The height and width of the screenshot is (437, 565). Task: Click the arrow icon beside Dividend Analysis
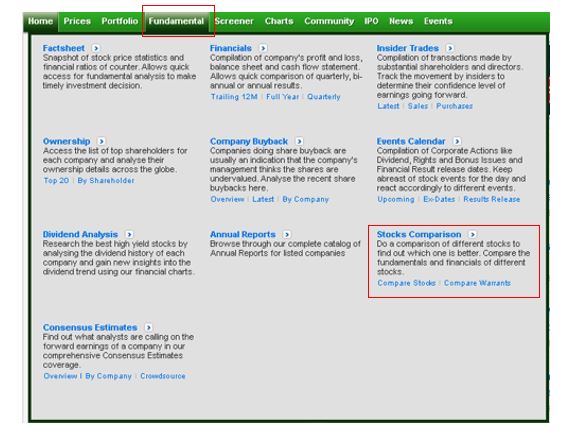click(x=129, y=234)
